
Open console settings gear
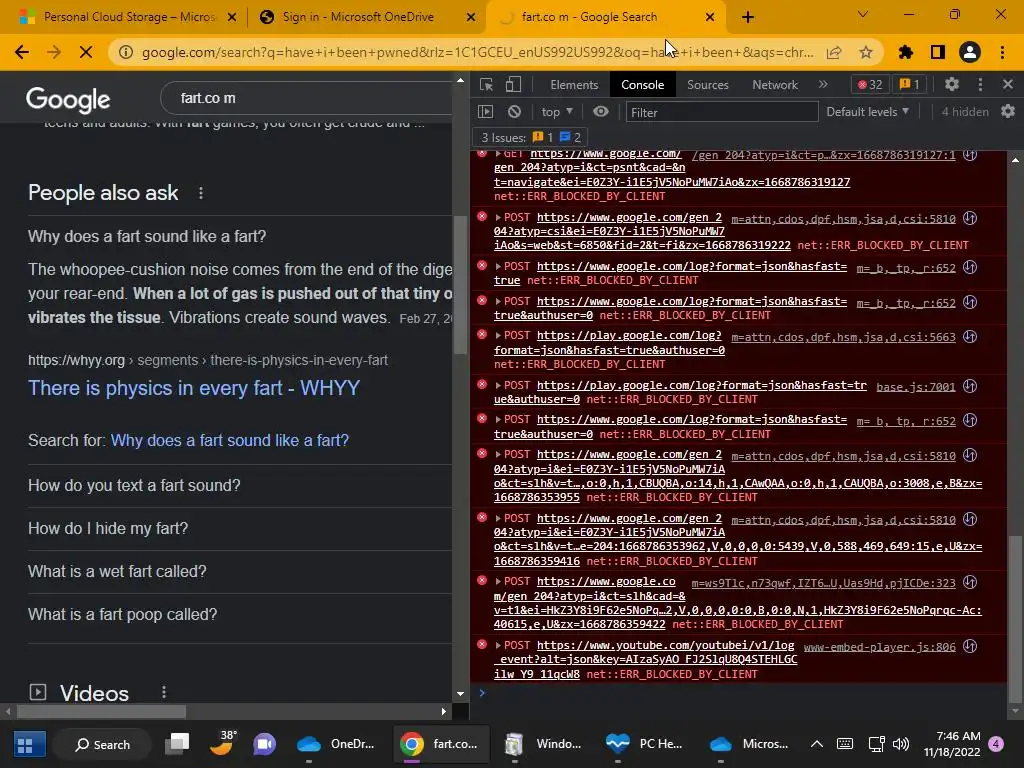pyautogui.click(x=1008, y=112)
